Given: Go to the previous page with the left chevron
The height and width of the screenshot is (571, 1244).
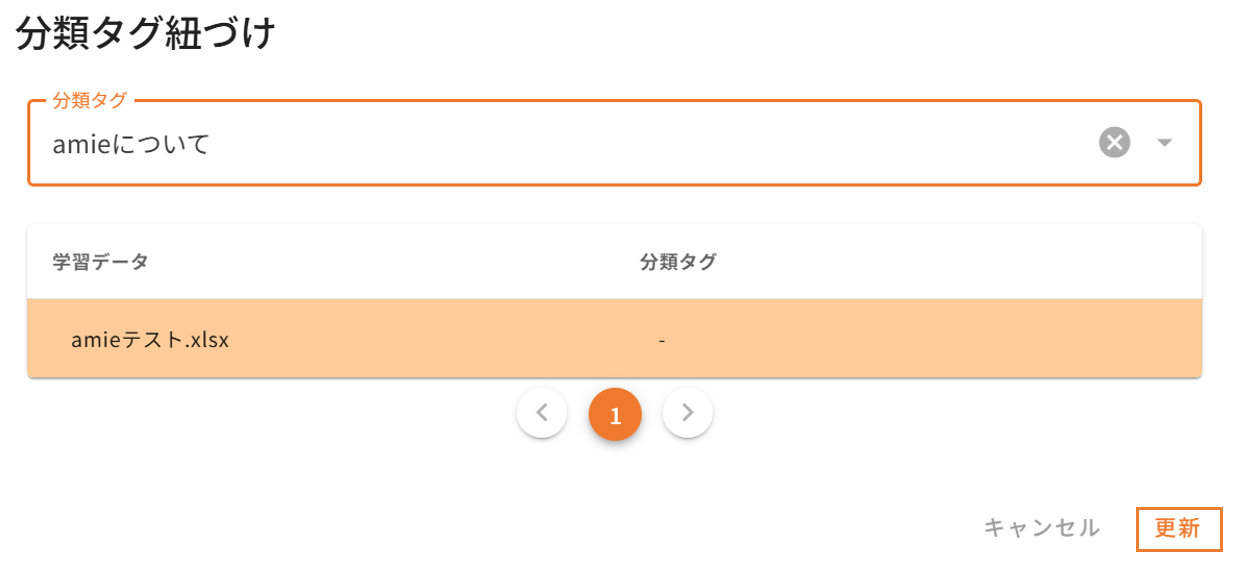Looking at the screenshot, I should (x=542, y=413).
